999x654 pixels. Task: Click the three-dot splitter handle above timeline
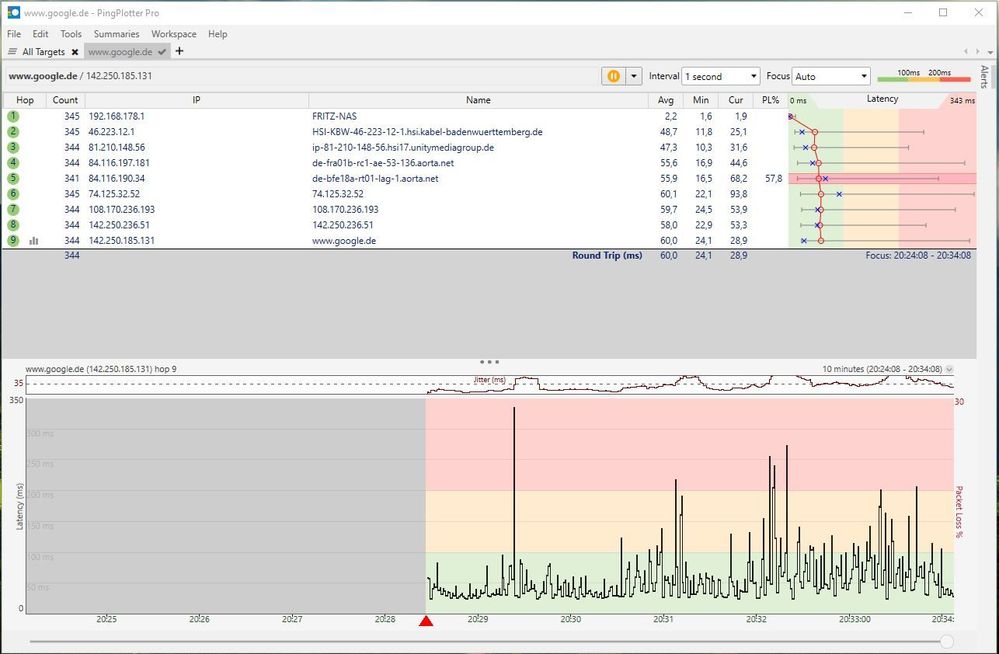point(489,361)
